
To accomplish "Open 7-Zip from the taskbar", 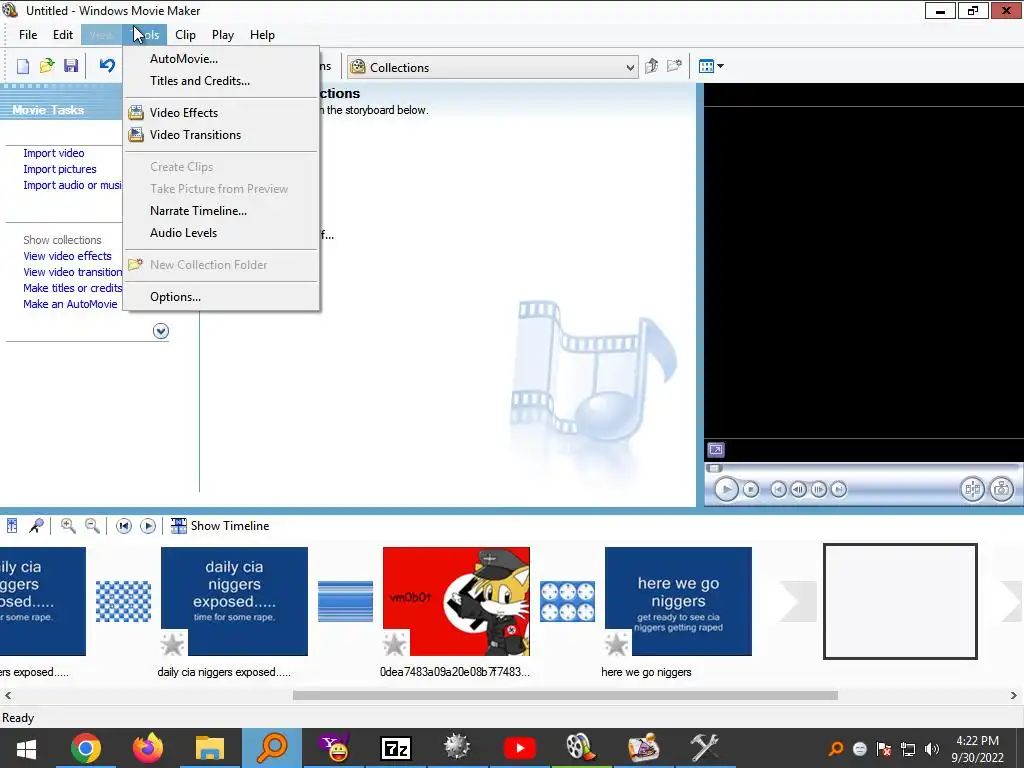I will click(x=396, y=748).
